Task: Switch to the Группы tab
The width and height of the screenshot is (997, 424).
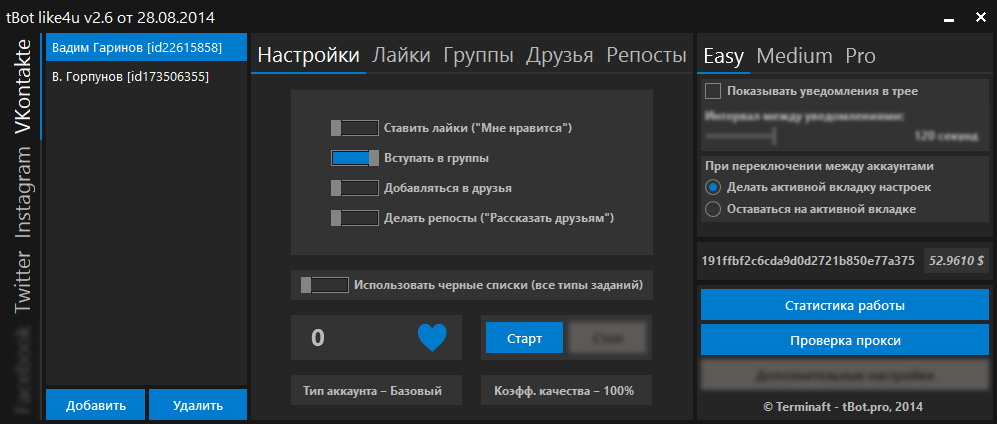Action: click(x=478, y=55)
